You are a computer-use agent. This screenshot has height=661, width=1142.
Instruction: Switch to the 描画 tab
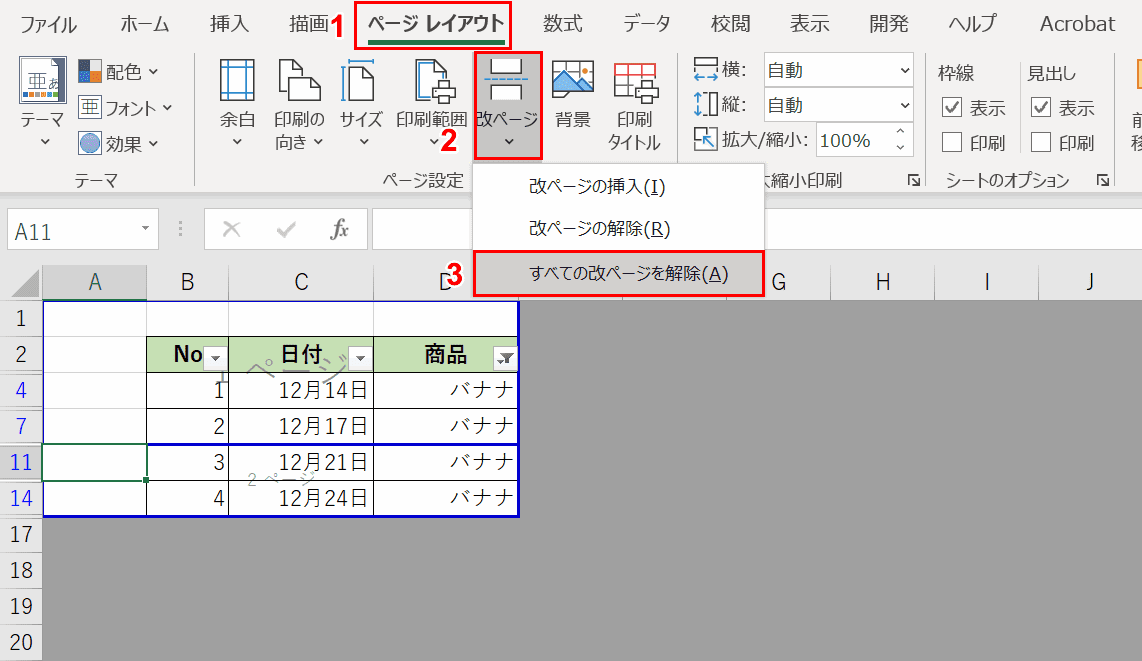pos(308,24)
